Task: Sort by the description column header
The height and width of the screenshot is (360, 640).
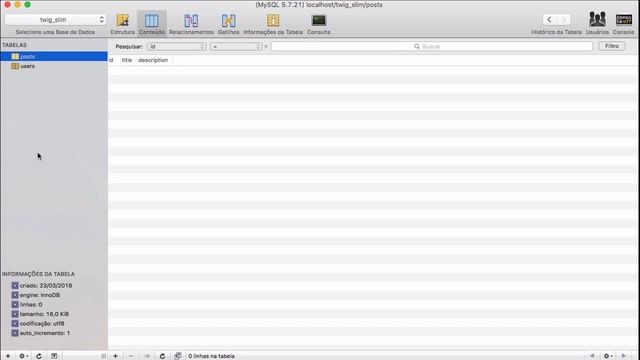Action: [153, 60]
